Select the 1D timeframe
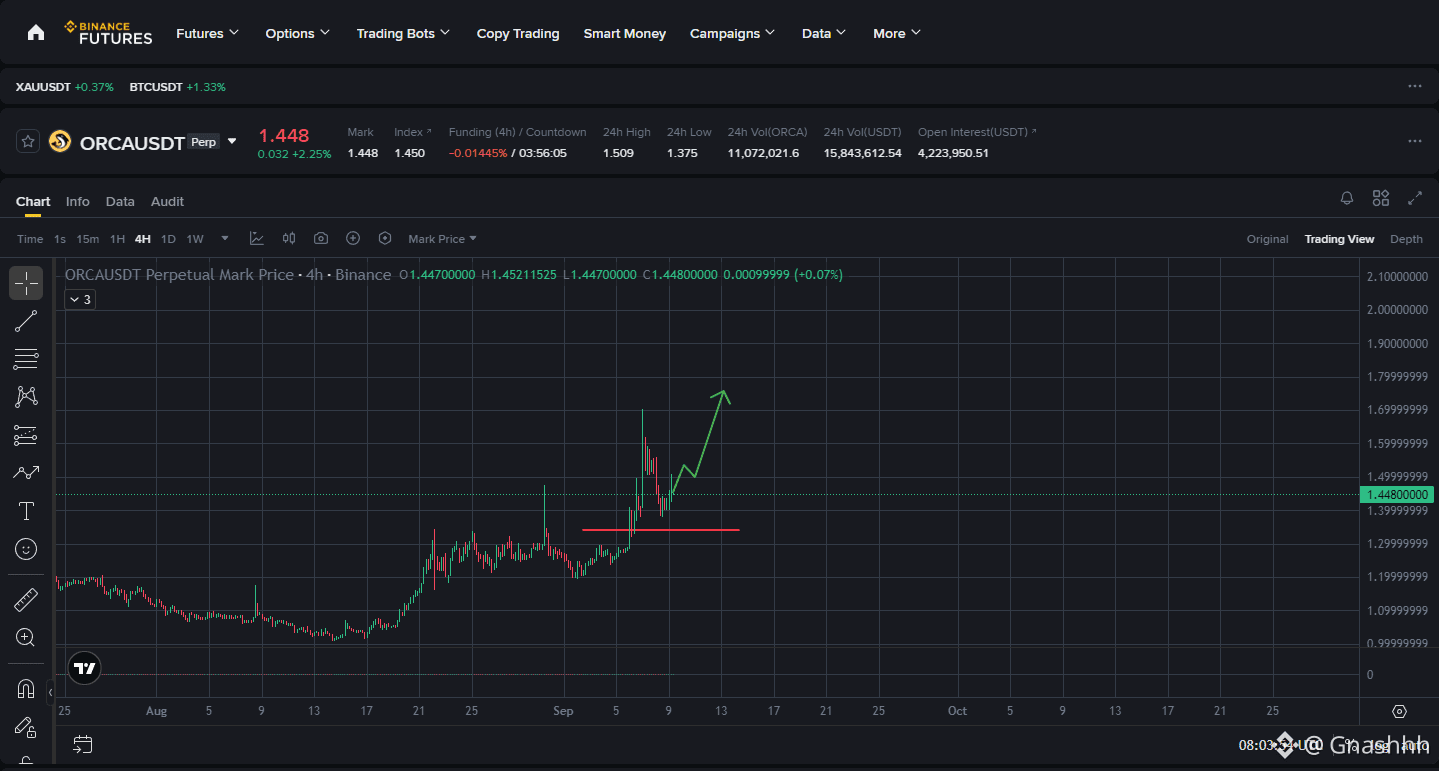The image size is (1439, 771). [x=168, y=239]
